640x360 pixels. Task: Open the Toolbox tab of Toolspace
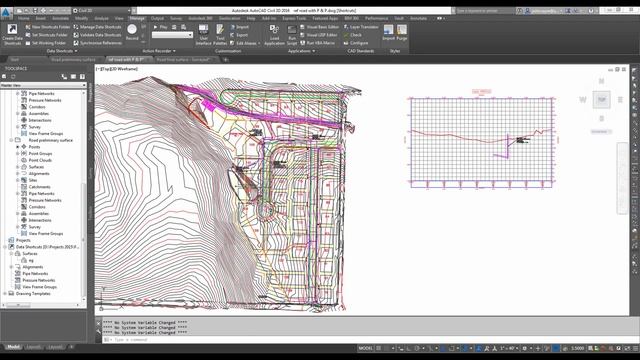91,213
